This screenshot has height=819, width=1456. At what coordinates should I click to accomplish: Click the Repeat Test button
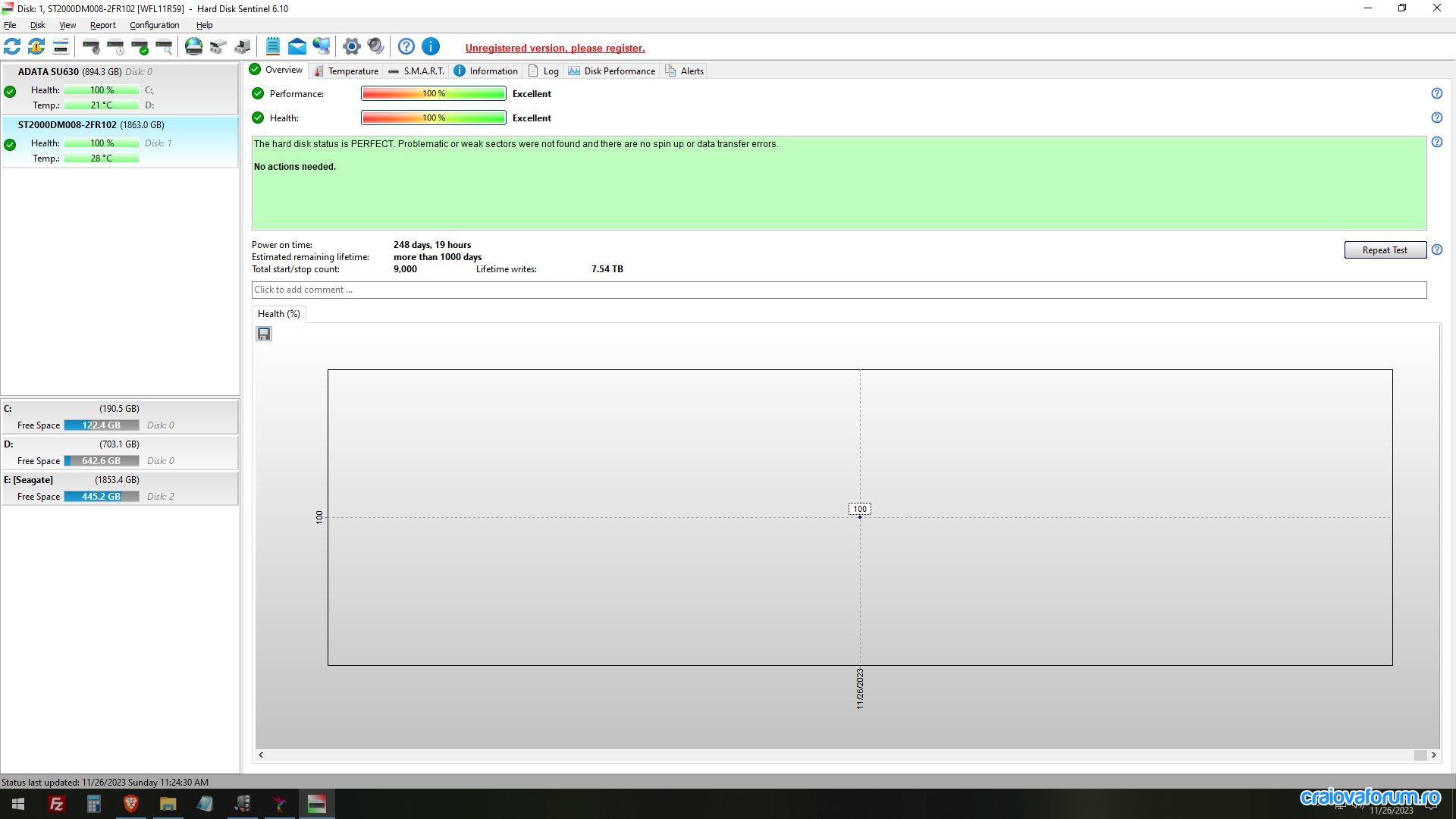point(1385,249)
